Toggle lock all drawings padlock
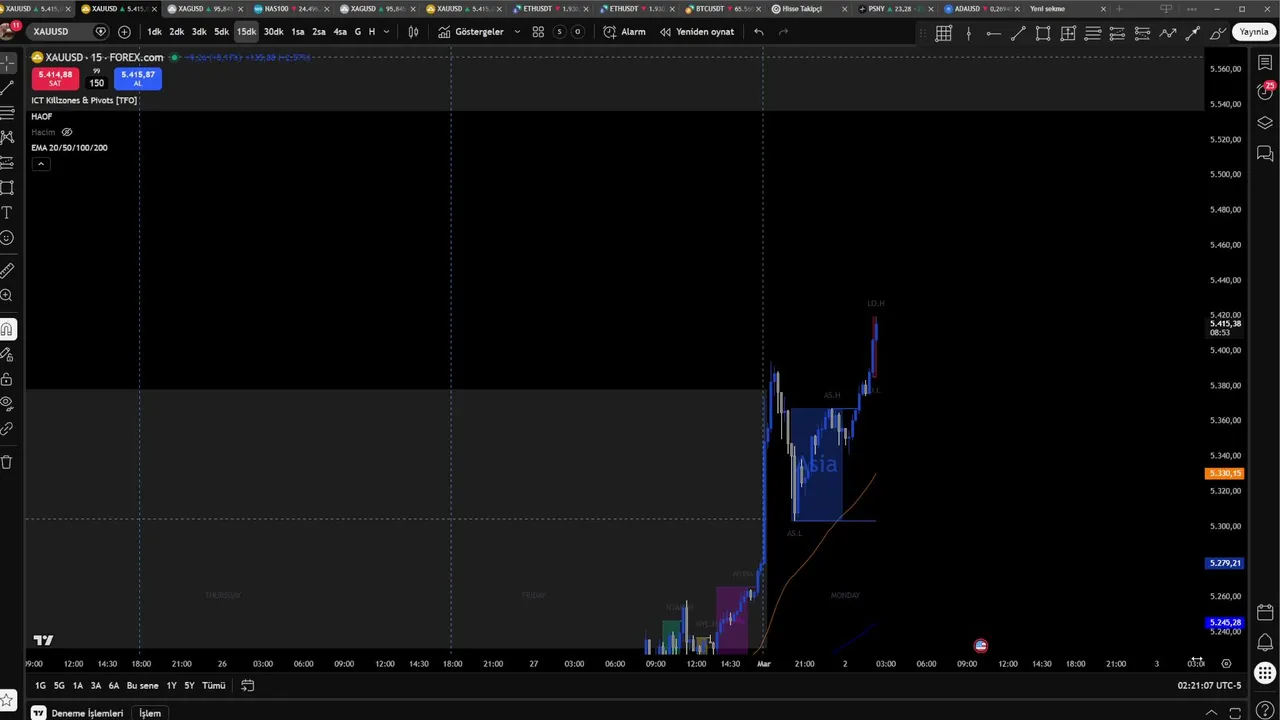The image size is (1280, 720). [7, 379]
